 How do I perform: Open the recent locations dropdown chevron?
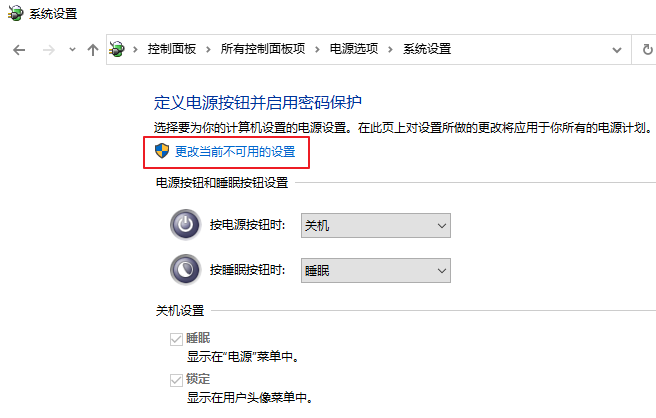pyautogui.click(x=71, y=49)
